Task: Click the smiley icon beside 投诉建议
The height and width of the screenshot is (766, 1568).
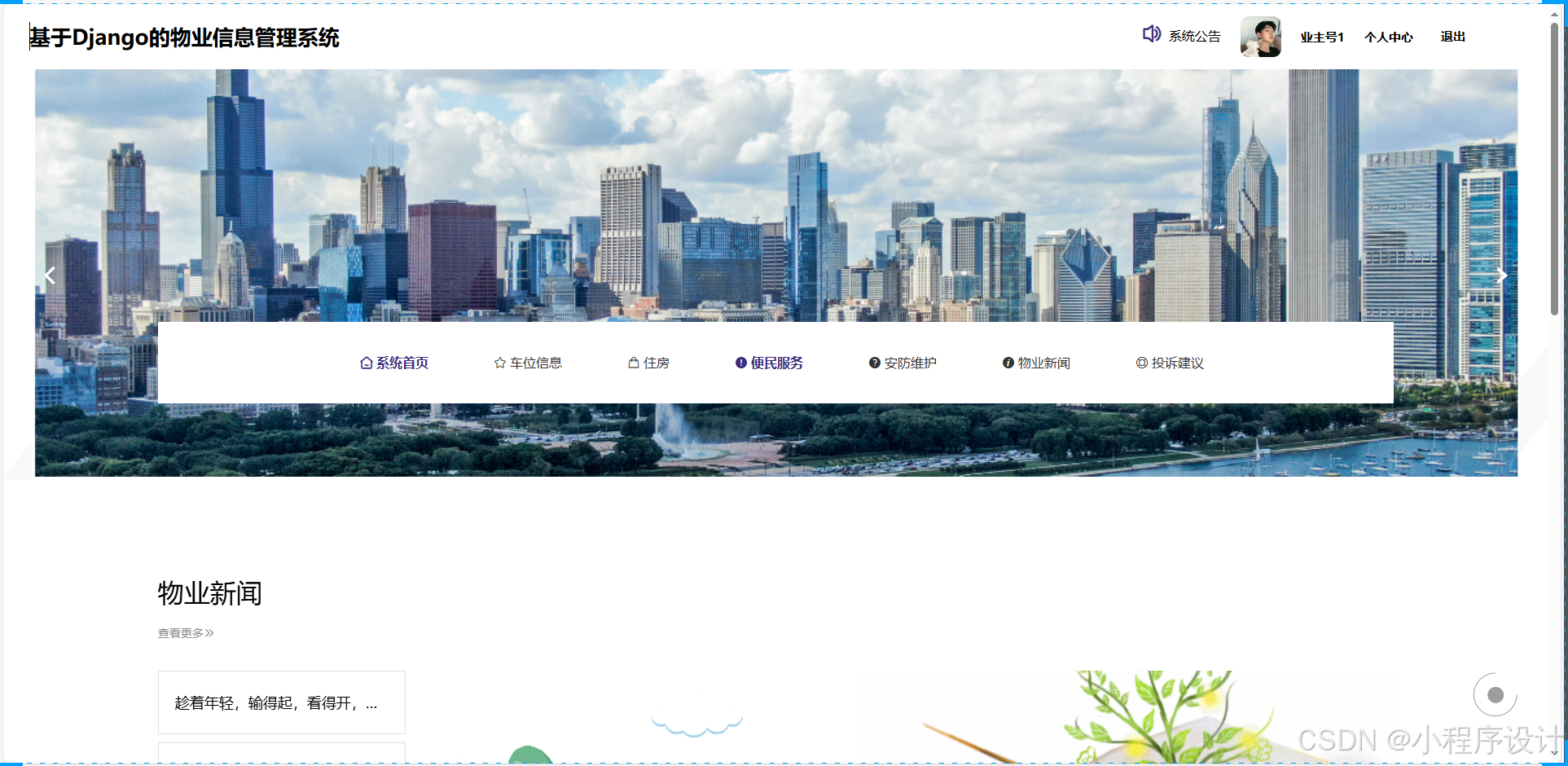Action: pos(1142,363)
